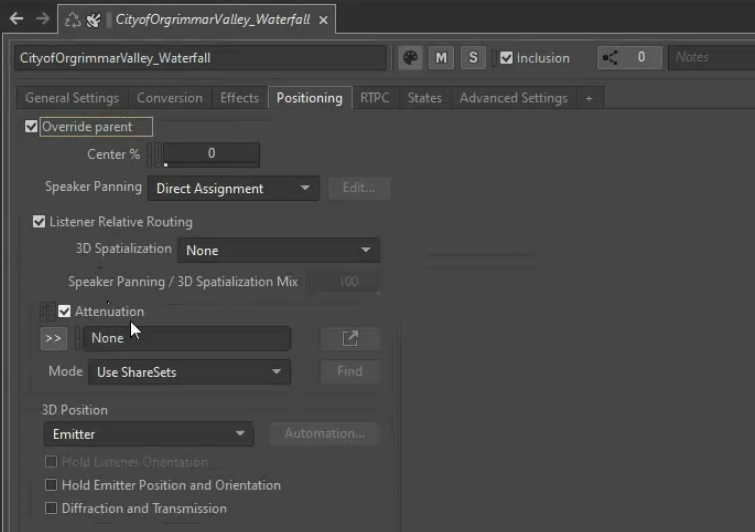
Task: Open the Mode Use ShareSets dropdown
Action: [189, 372]
